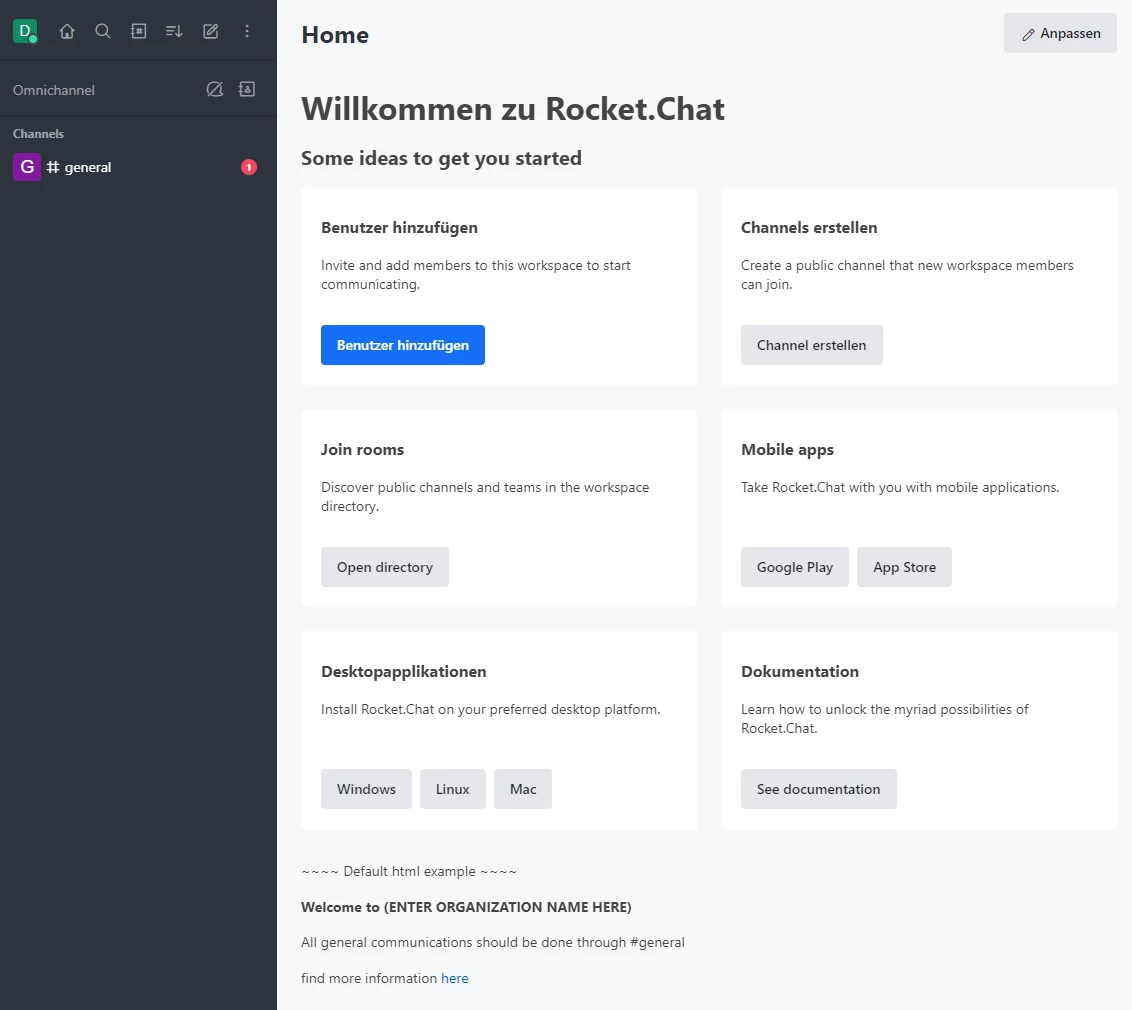Open the sort display options icon
Screen dimensions: 1132x1010
tap(174, 31)
